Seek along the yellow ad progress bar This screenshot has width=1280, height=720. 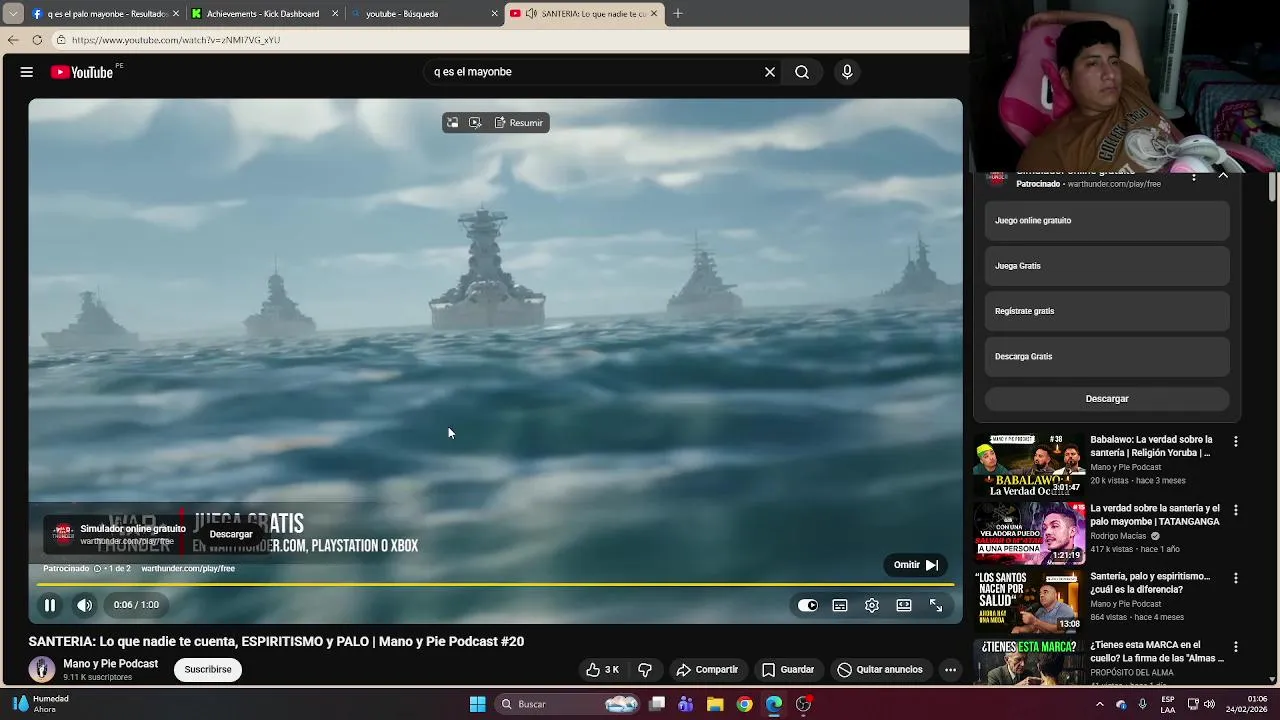495,584
